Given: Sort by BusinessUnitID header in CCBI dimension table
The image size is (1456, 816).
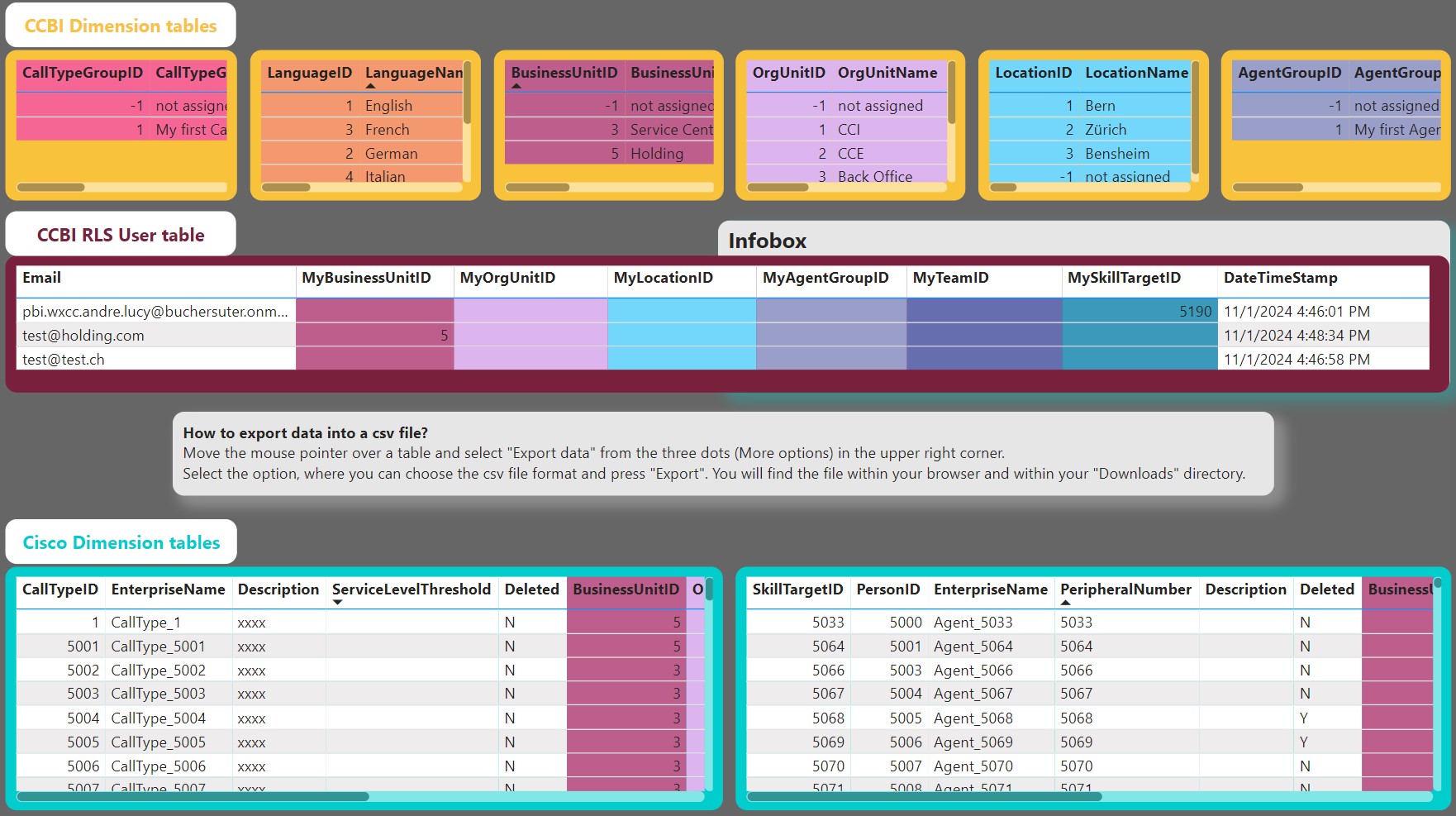Looking at the screenshot, I should (564, 73).
